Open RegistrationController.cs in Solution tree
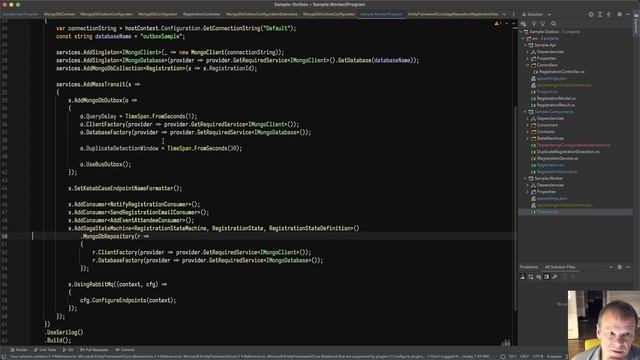The image size is (640, 360). point(562,72)
